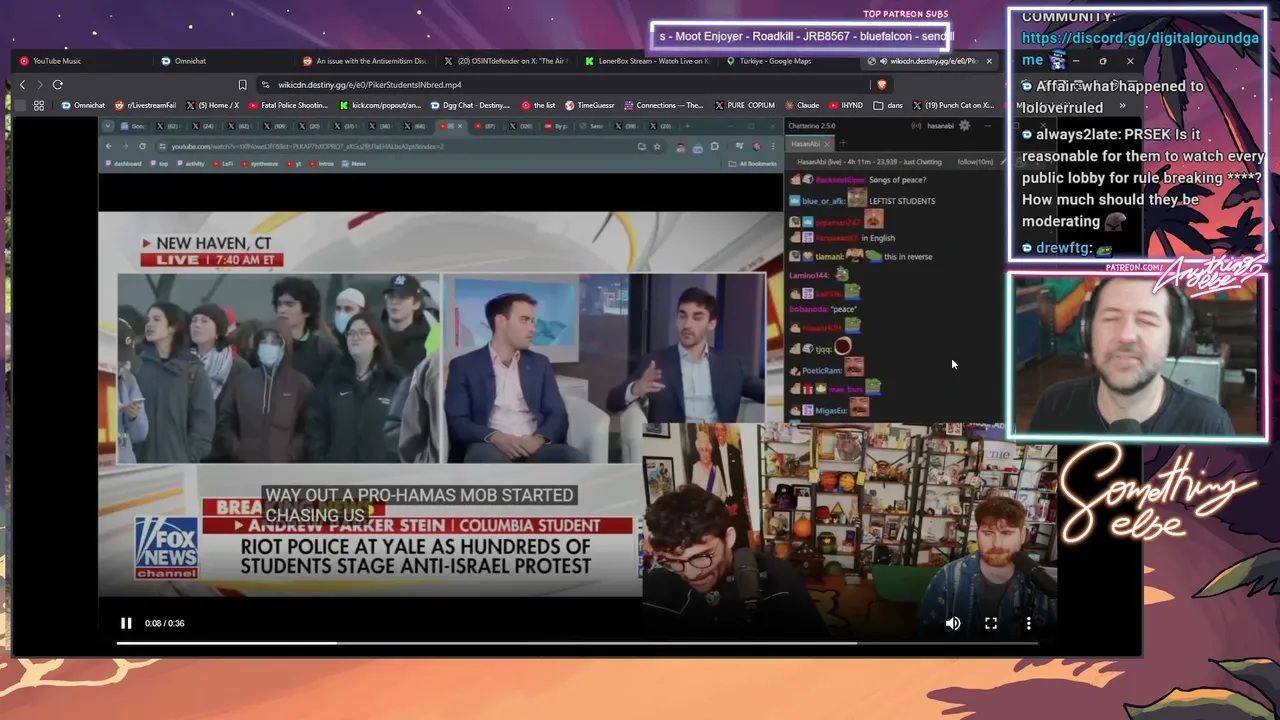
Task: Reload the page with the refresh icon
Action: [x=58, y=85]
